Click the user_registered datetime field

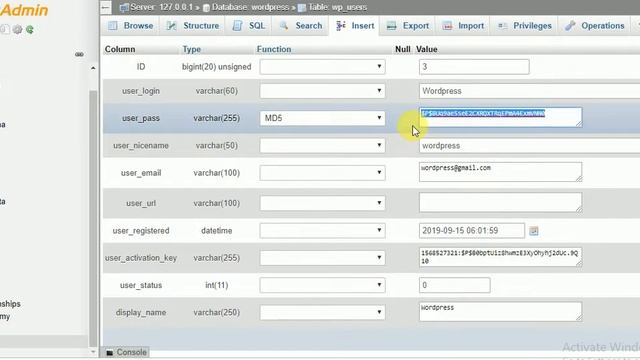pos(471,230)
